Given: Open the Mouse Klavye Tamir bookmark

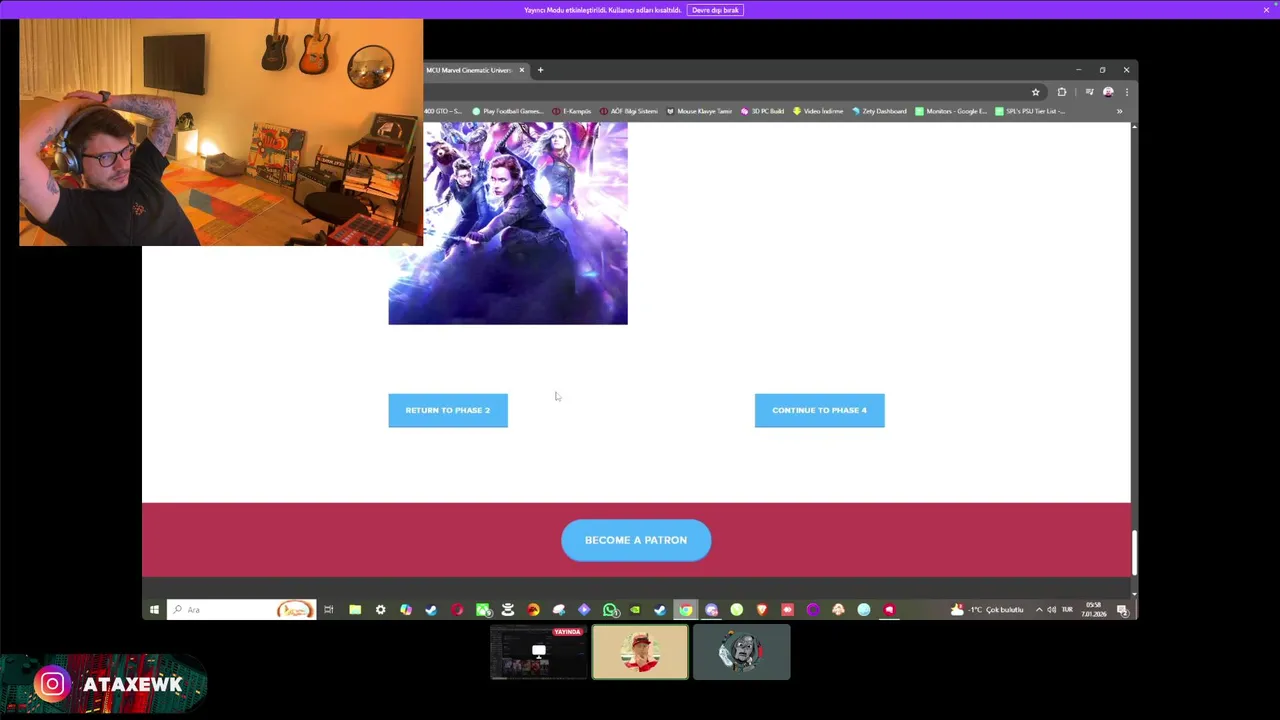Looking at the screenshot, I should [x=699, y=111].
